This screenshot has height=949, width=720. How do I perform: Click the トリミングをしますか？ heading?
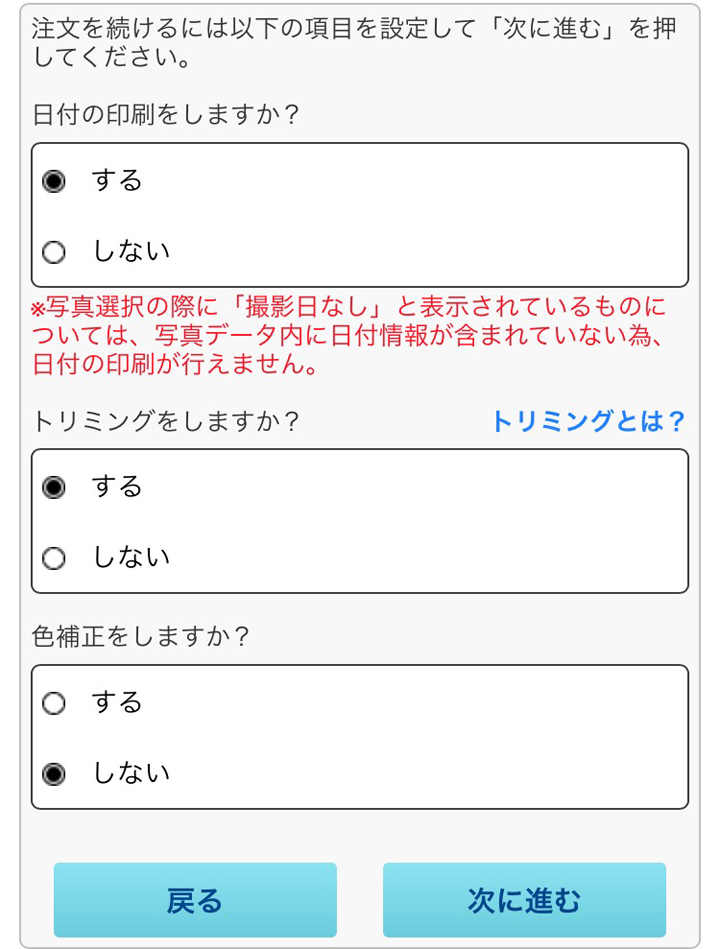pyautogui.click(x=166, y=422)
